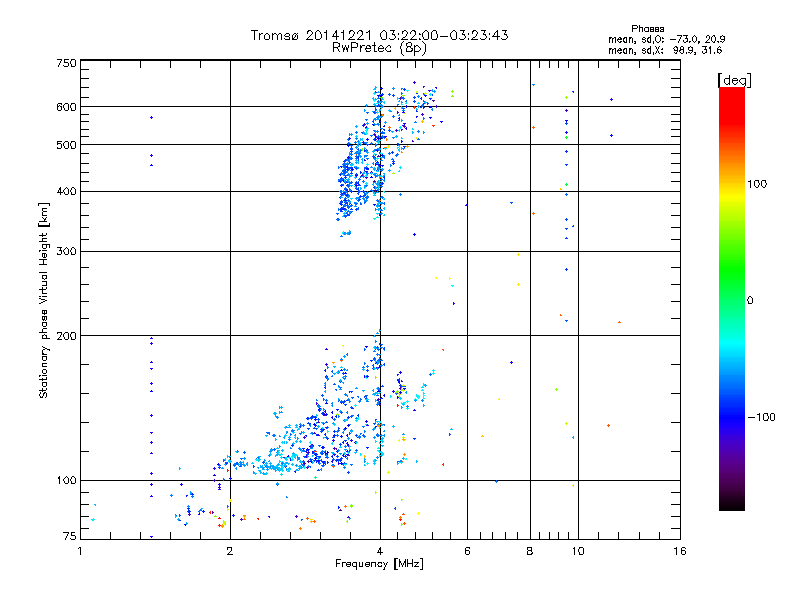The height and width of the screenshot is (600, 800).
Task: Click the x-axis label '10'
Action: click(578, 551)
